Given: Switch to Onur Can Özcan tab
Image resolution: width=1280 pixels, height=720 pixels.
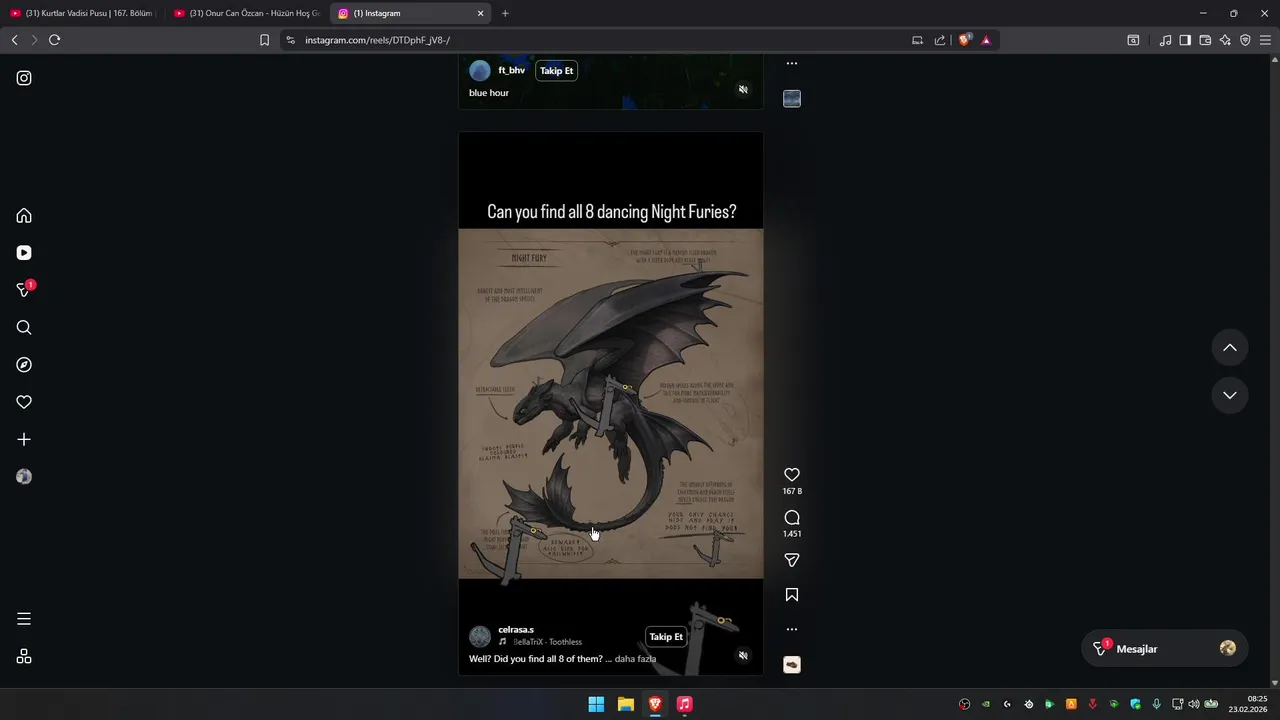Looking at the screenshot, I should [x=247, y=13].
